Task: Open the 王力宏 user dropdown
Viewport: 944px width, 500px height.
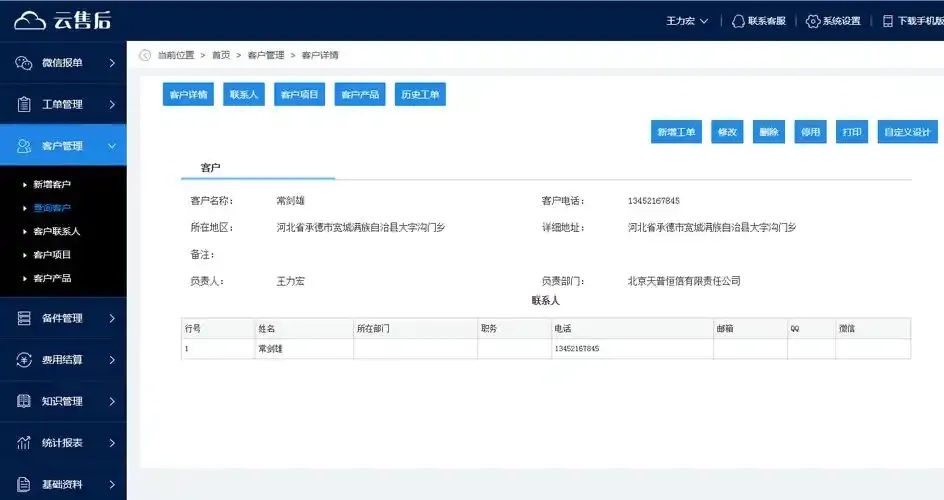Action: (687, 21)
